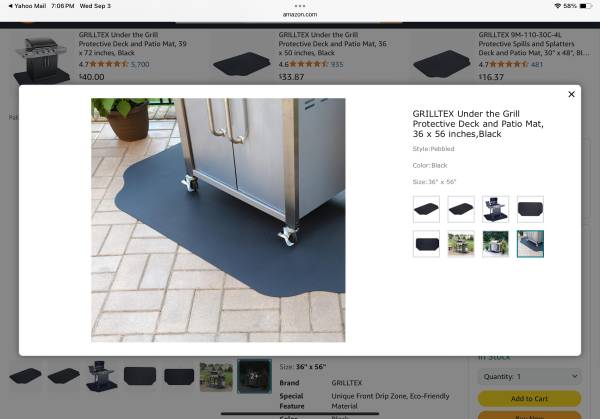Viewport: 600px width, 419px height.
Task: Select the highlighted paver patio thumbnail
Action: click(x=530, y=244)
